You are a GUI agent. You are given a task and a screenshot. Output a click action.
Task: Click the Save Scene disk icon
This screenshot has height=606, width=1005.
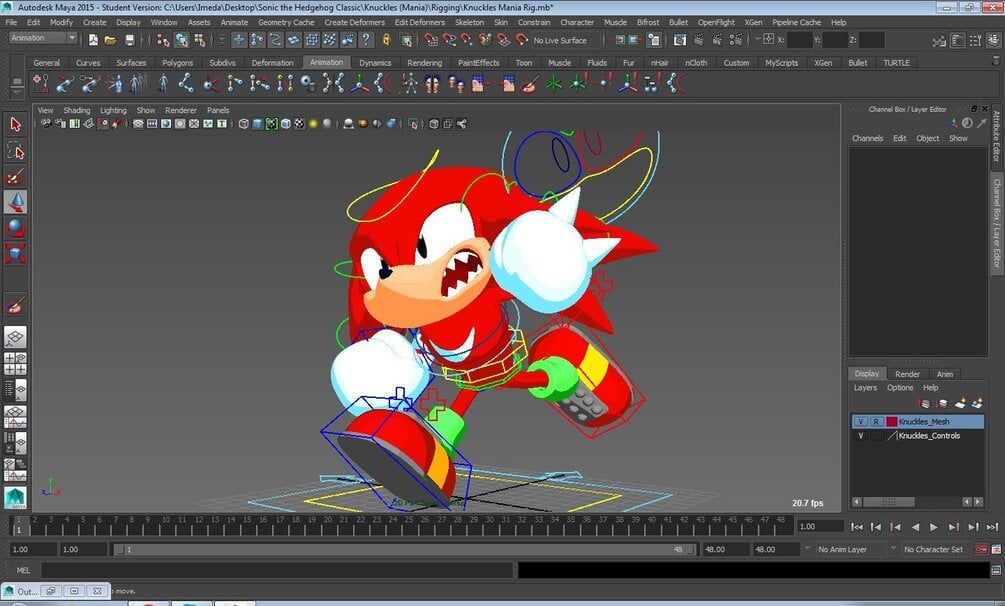[x=129, y=40]
